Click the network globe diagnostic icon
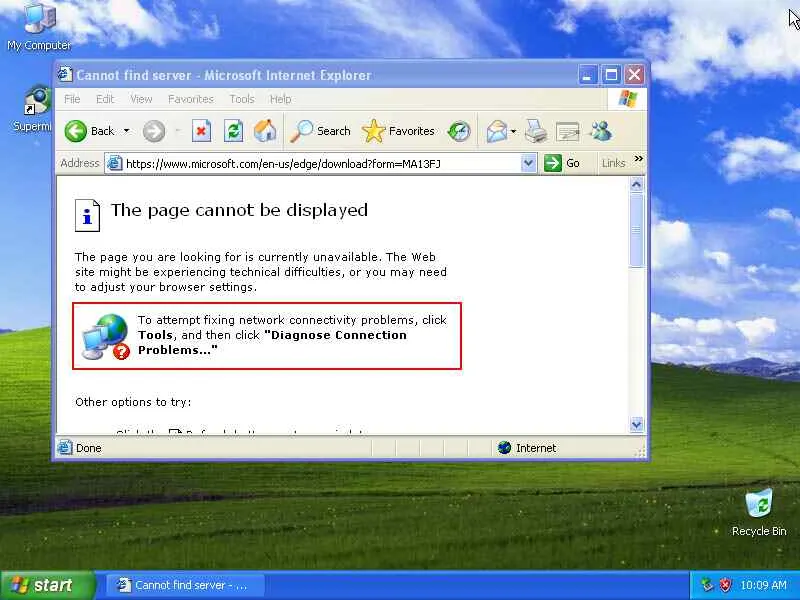 tap(106, 336)
